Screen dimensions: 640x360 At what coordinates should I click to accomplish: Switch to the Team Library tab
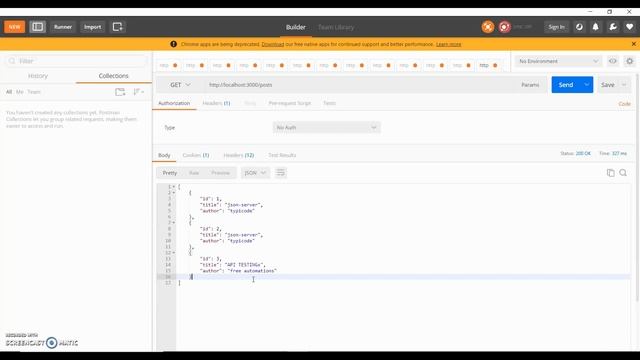click(x=336, y=27)
